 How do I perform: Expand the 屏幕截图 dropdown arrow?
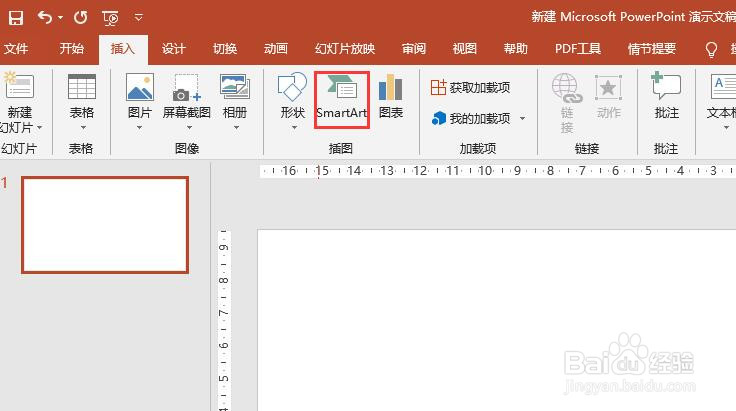189,128
